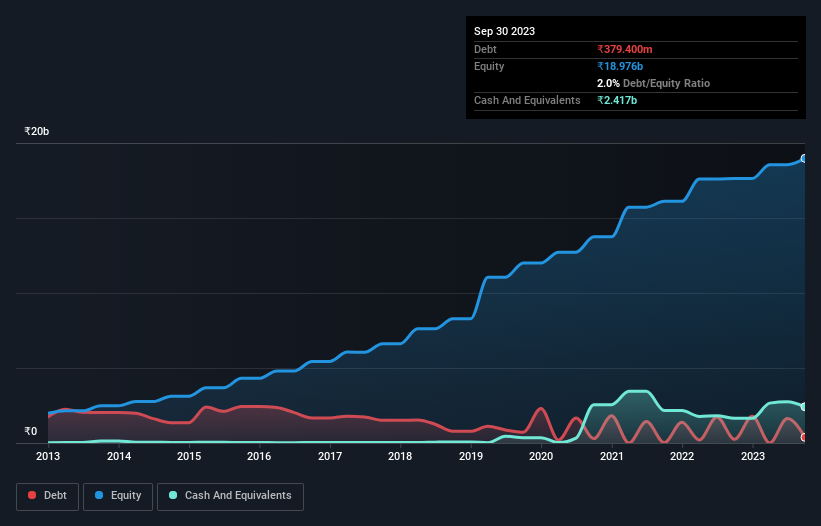This screenshot has width=821, height=526.
Task: Click the 2015 x-axis label
Action: (189, 456)
